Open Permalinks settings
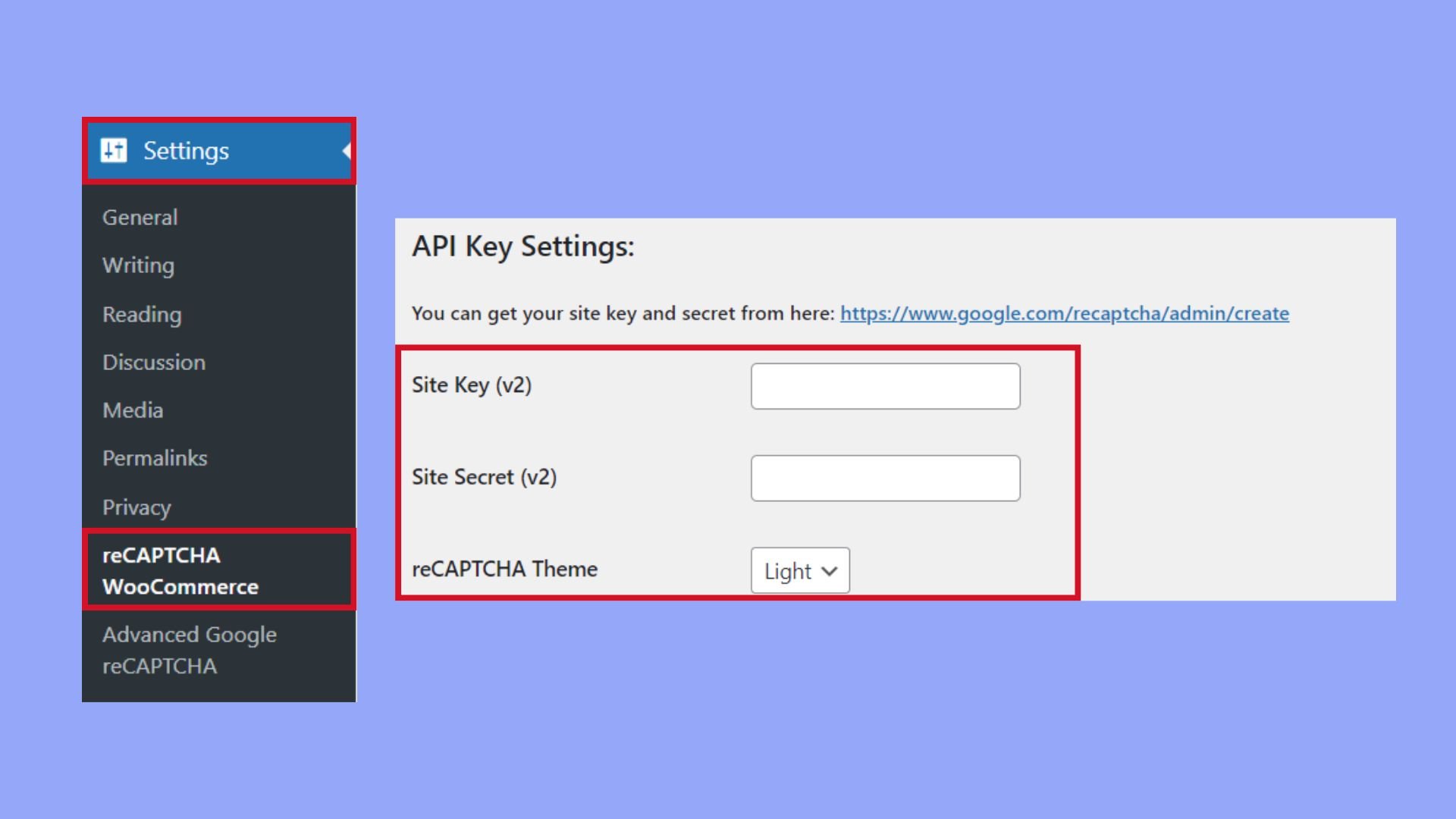Viewport: 1456px width, 819px height. (x=155, y=458)
